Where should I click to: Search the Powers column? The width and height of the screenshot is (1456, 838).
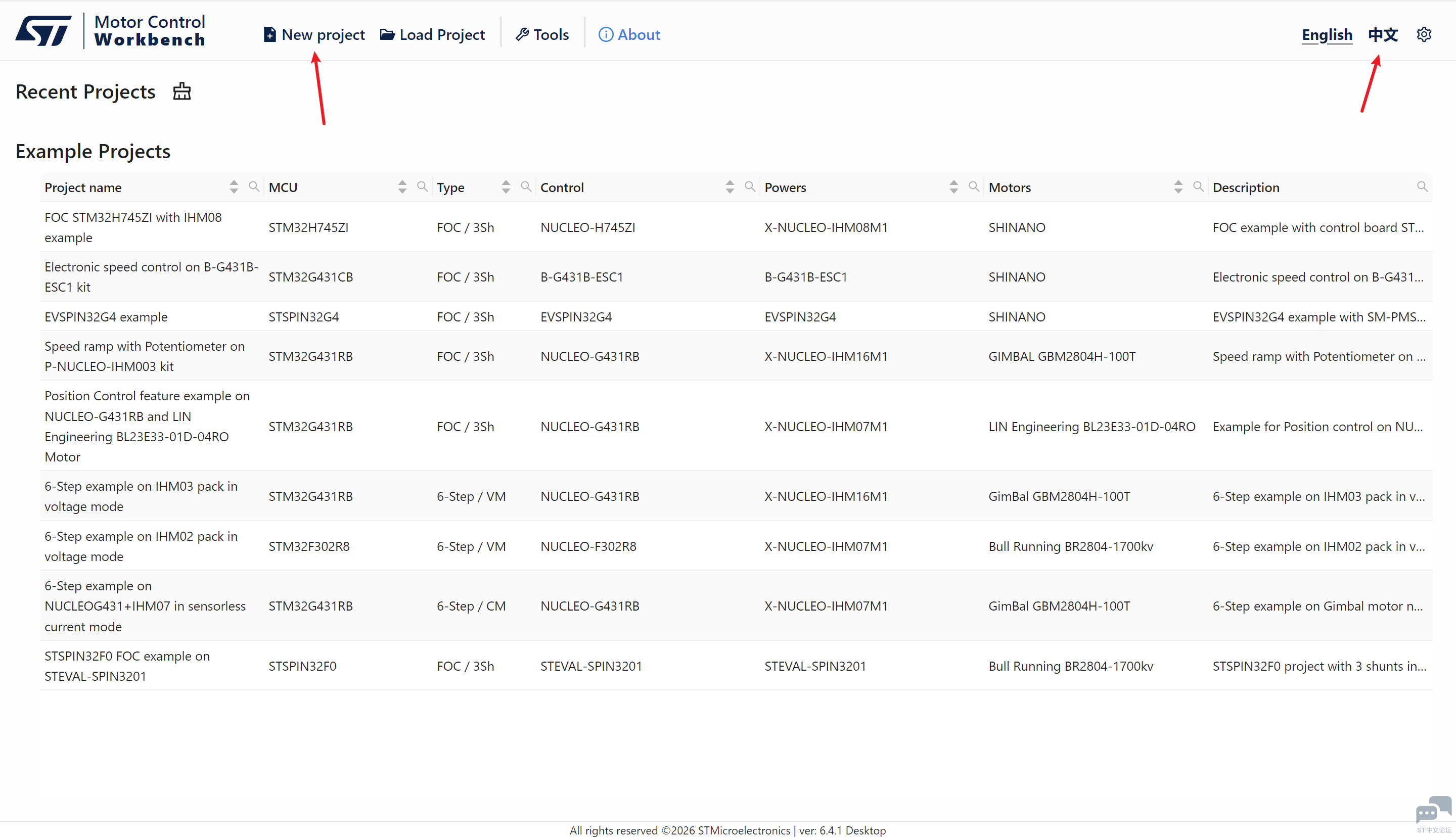[974, 187]
